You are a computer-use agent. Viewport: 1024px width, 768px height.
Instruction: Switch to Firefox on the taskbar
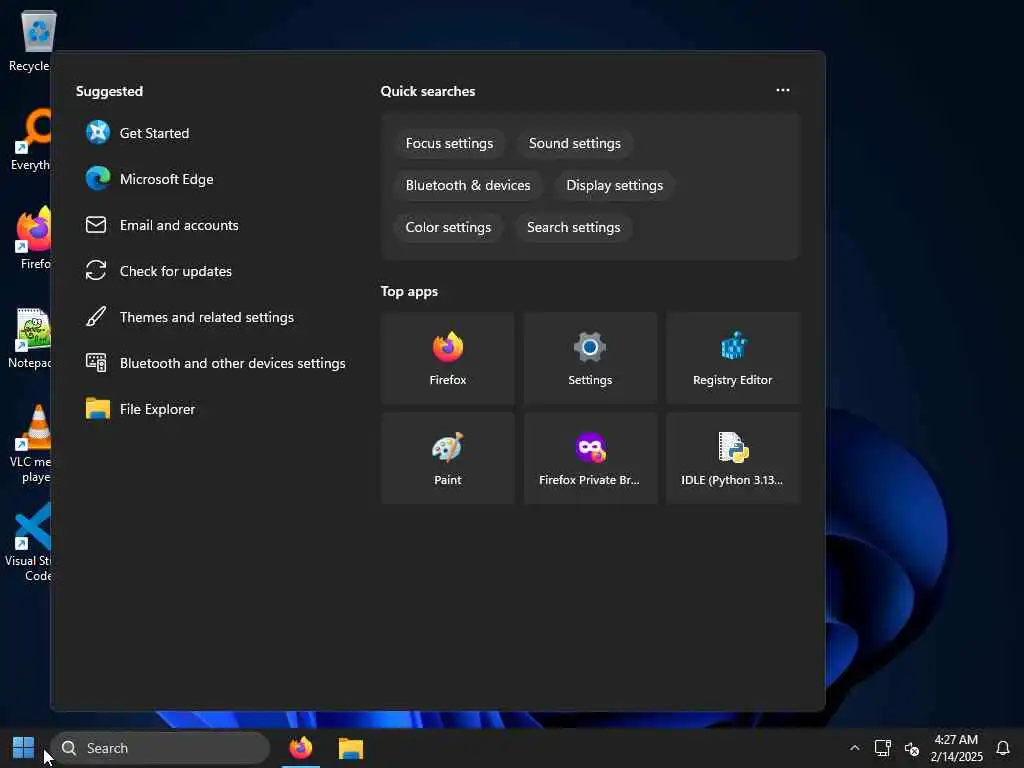tap(301, 748)
